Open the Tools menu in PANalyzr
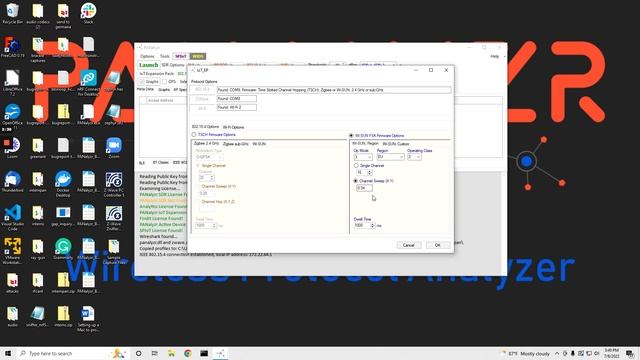The image size is (640, 360). click(165, 56)
